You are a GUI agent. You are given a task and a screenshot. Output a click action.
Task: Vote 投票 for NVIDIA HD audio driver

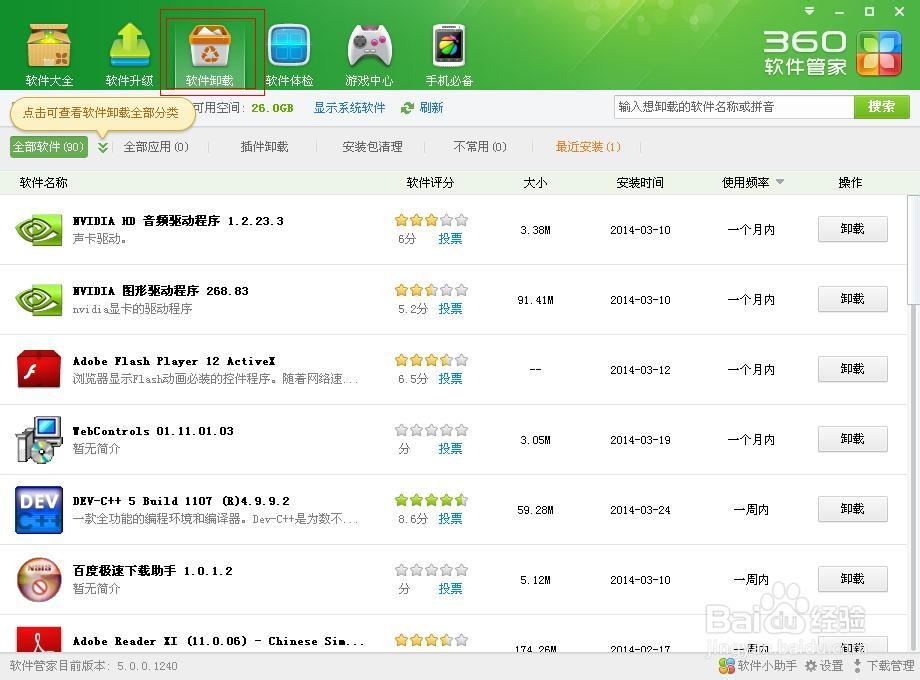tap(450, 239)
